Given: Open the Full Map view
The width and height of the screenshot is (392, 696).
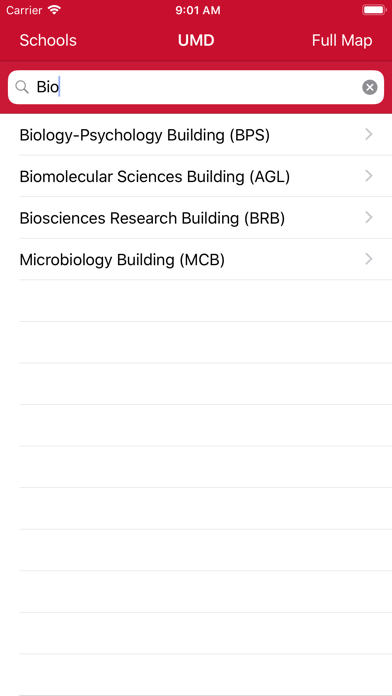Looking at the screenshot, I should [x=342, y=40].
